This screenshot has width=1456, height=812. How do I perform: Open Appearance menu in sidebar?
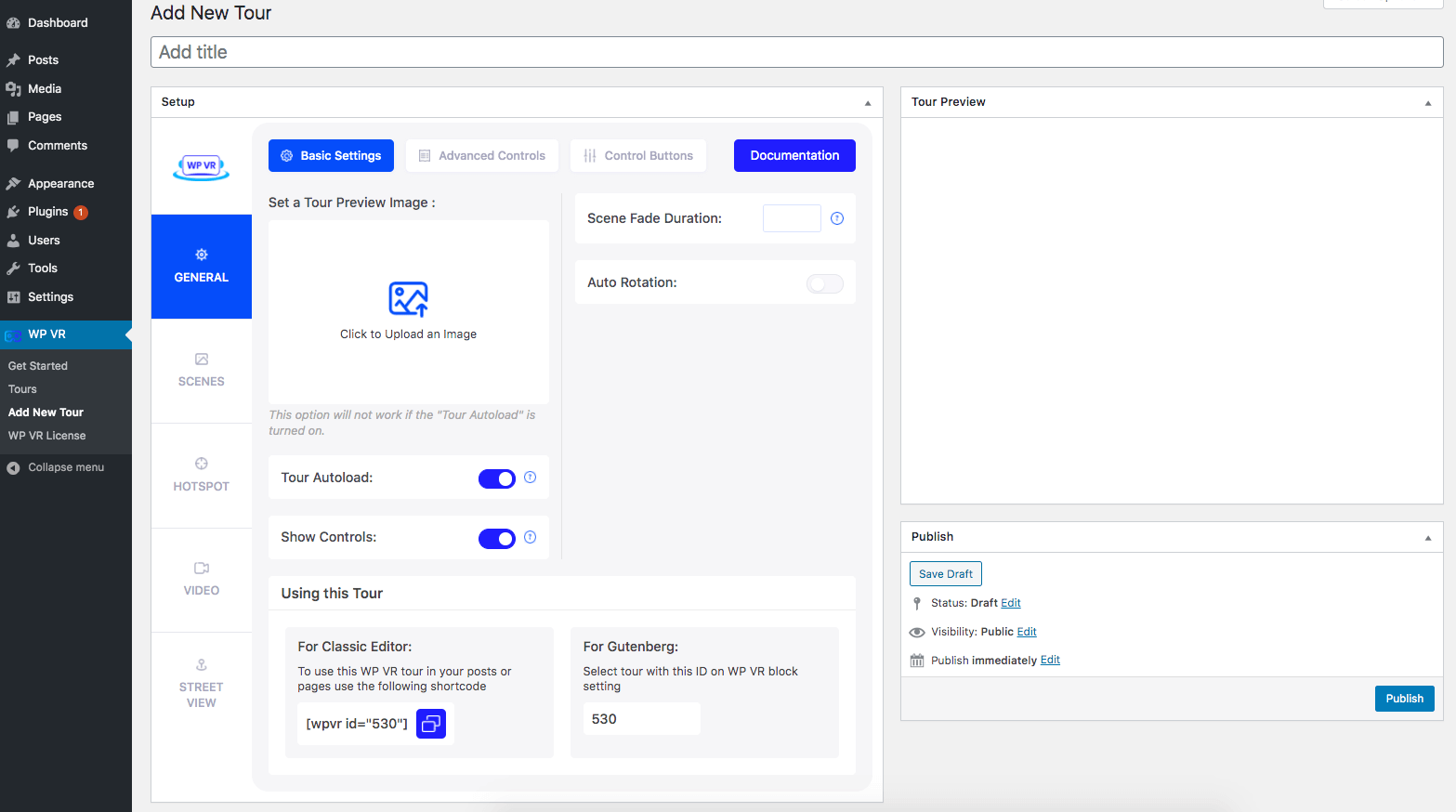(x=66, y=183)
